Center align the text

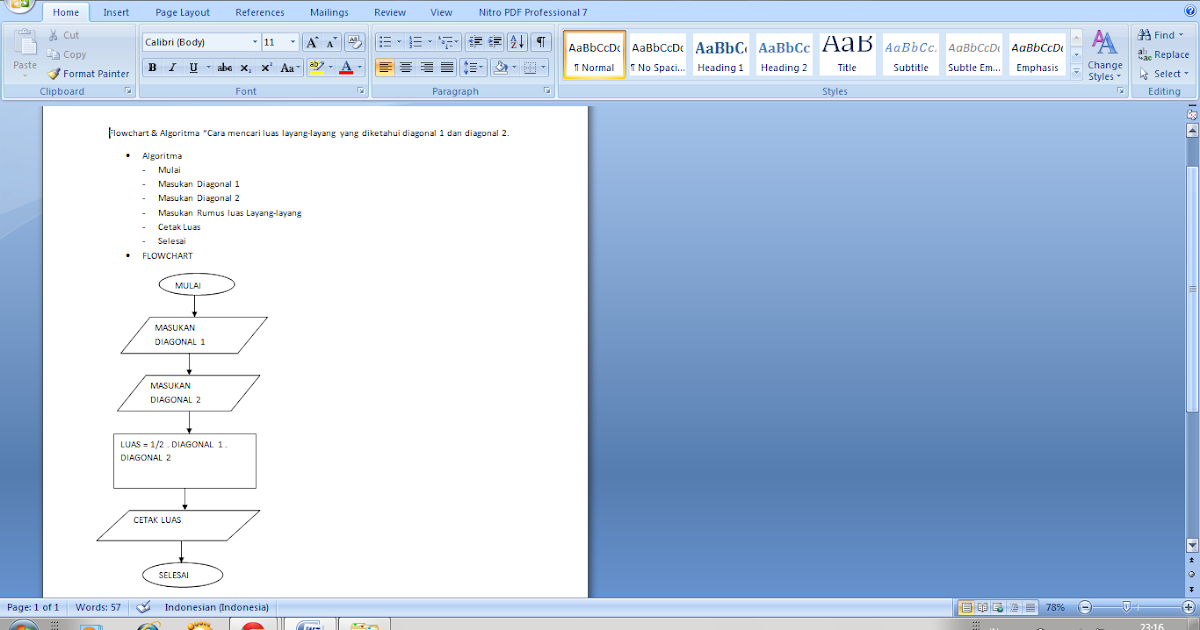406,68
